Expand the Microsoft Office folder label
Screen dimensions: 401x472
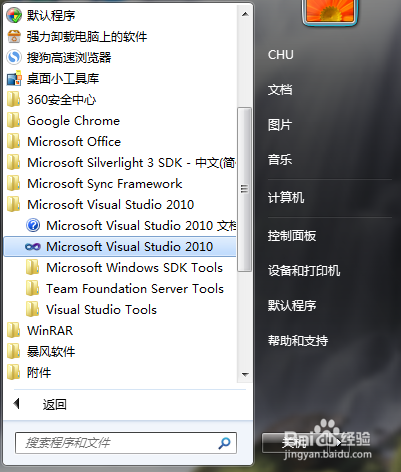tap(74, 141)
